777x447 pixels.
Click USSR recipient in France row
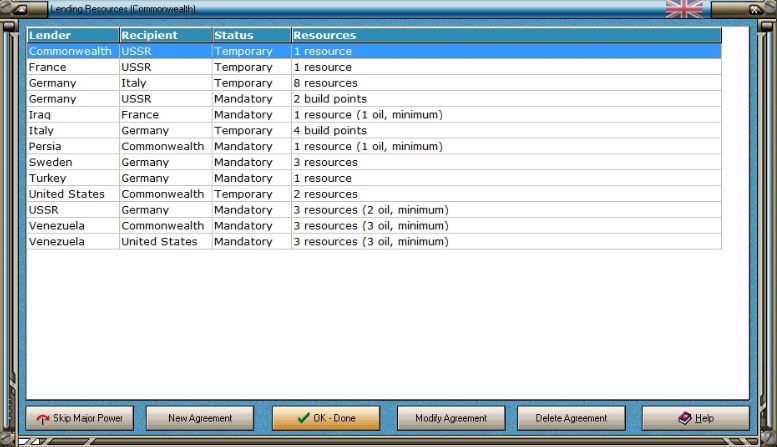click(166, 67)
